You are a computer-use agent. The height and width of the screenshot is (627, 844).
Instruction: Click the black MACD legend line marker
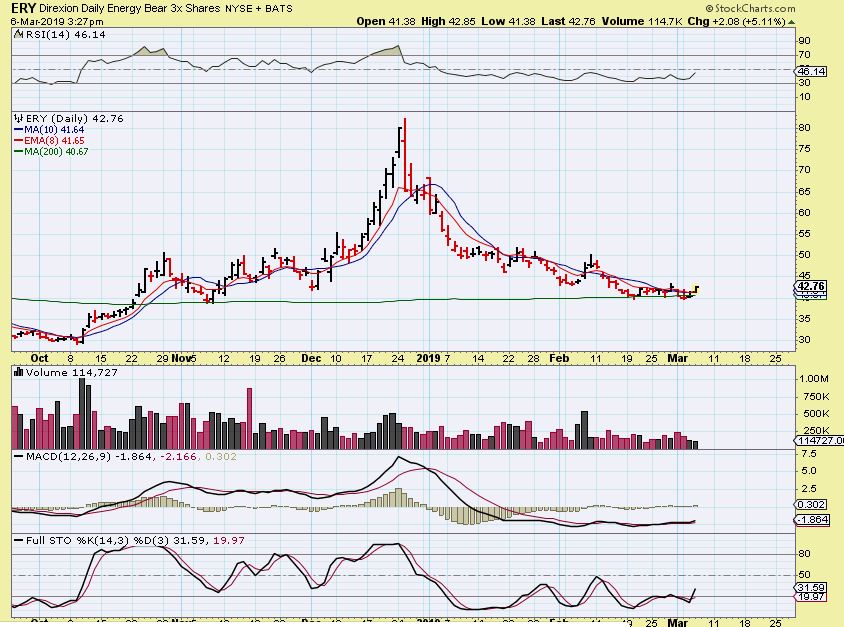click(x=18, y=456)
